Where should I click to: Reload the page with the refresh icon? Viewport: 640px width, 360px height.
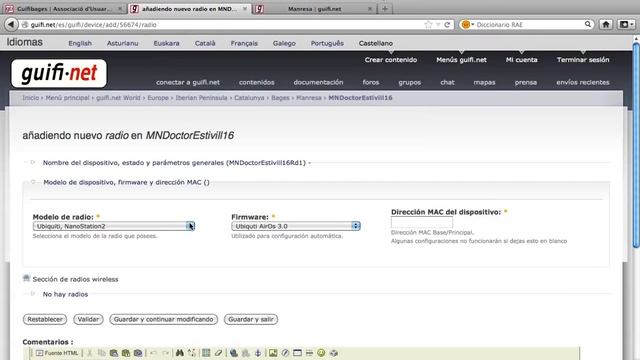coord(447,24)
